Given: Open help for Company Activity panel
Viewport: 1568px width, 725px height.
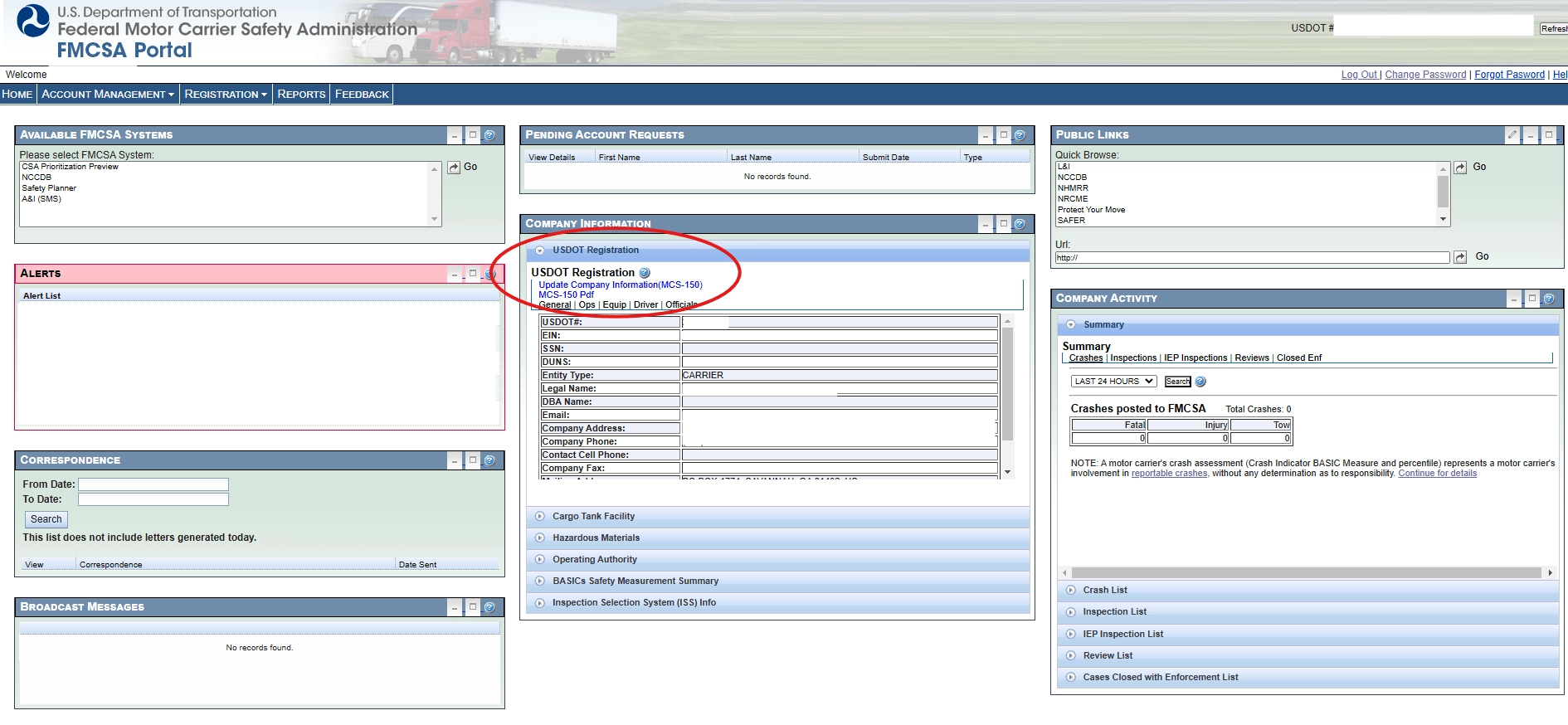Looking at the screenshot, I should click(1549, 298).
